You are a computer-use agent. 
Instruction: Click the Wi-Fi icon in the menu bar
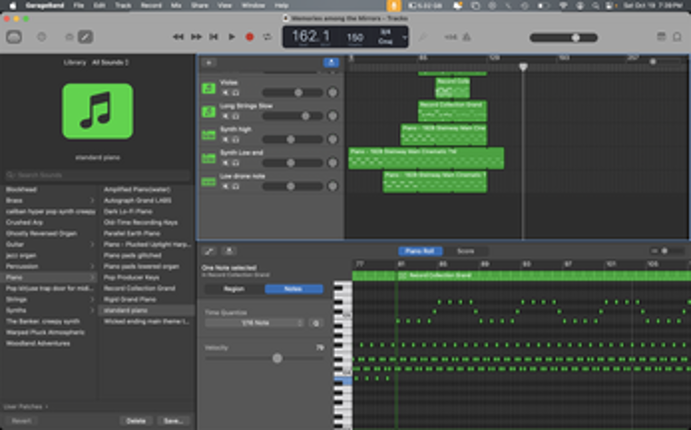coord(563,6)
